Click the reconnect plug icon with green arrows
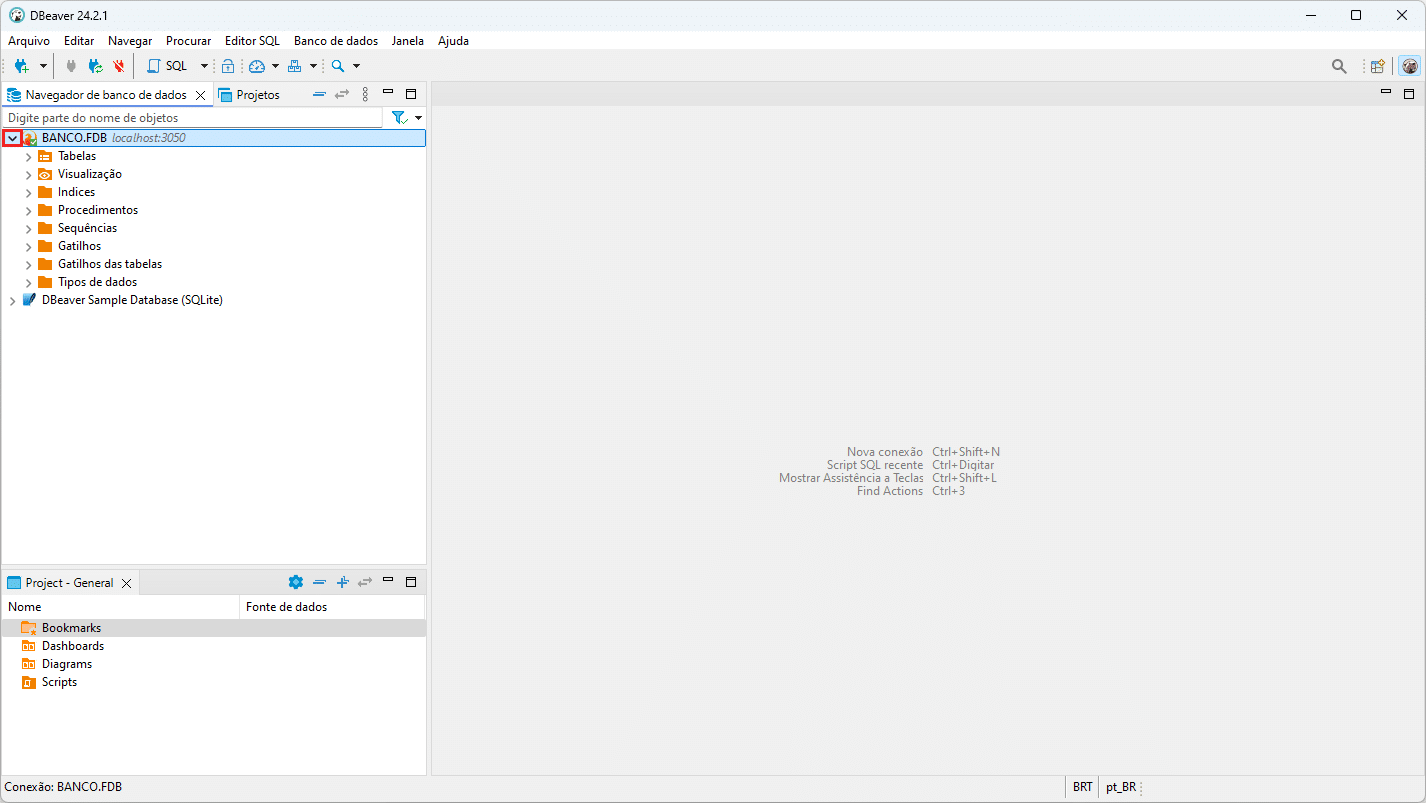The image size is (1426, 803). 95,66
